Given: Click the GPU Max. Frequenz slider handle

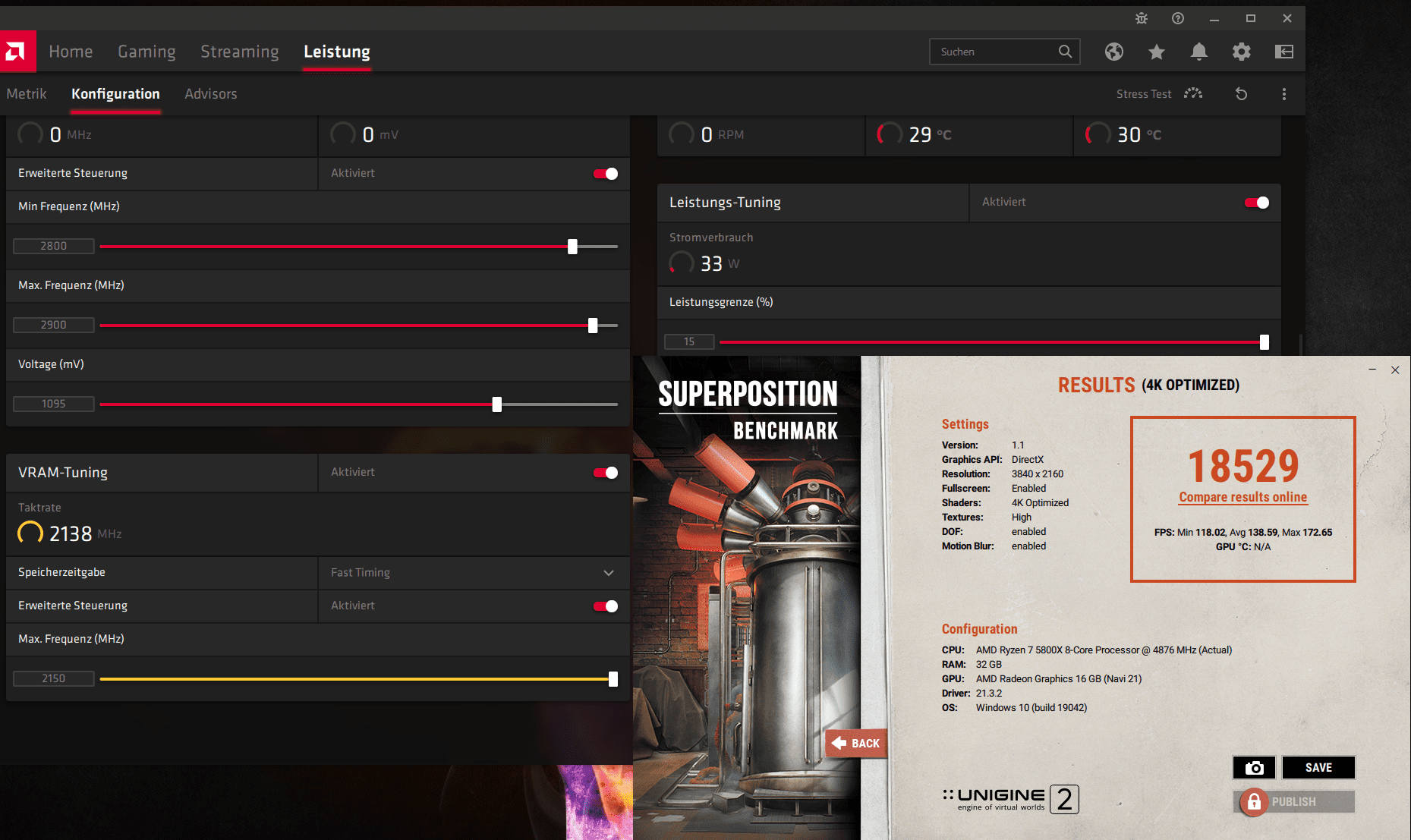Looking at the screenshot, I should click(x=593, y=326).
